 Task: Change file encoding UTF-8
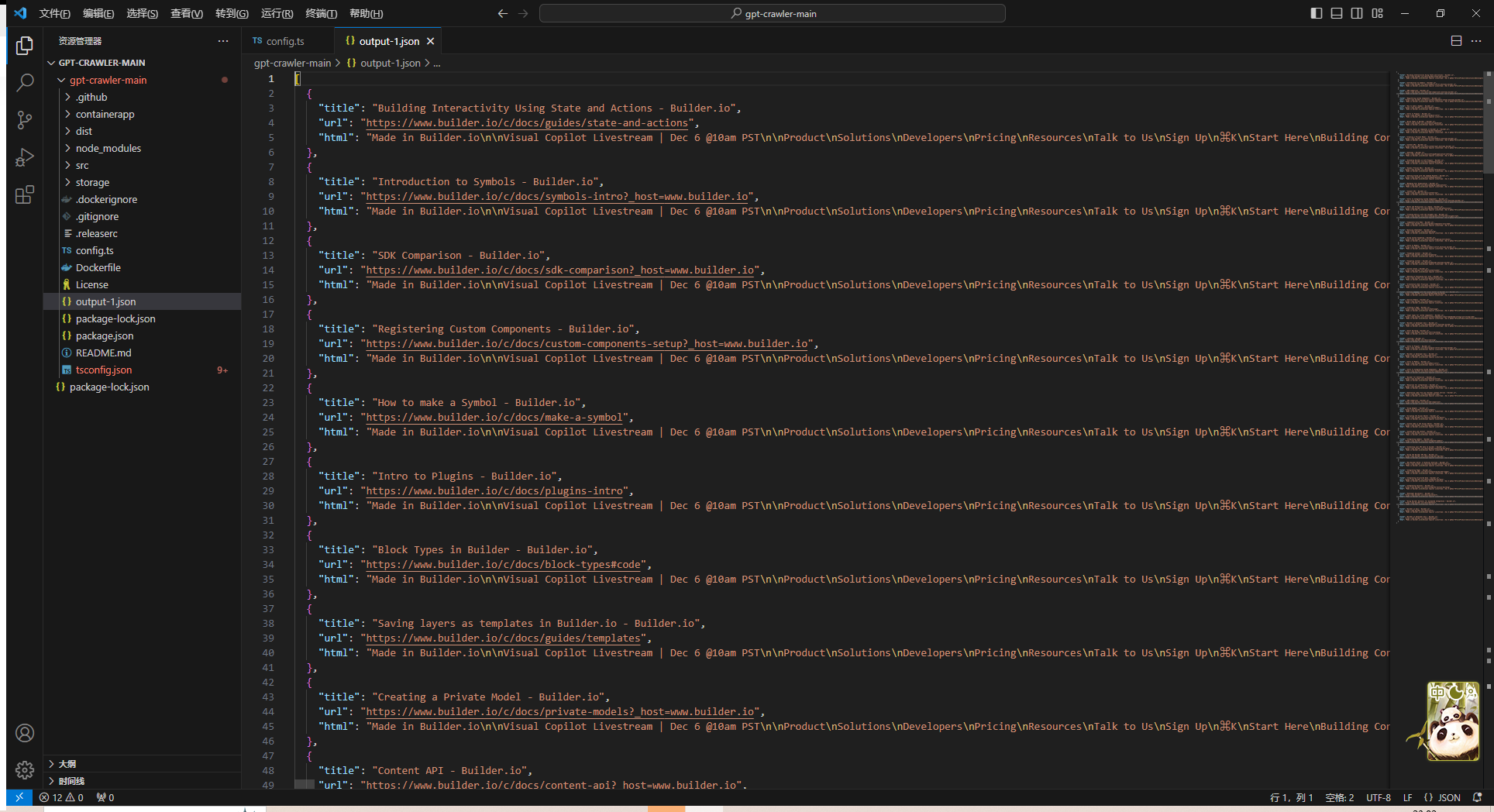pyautogui.click(x=1379, y=797)
